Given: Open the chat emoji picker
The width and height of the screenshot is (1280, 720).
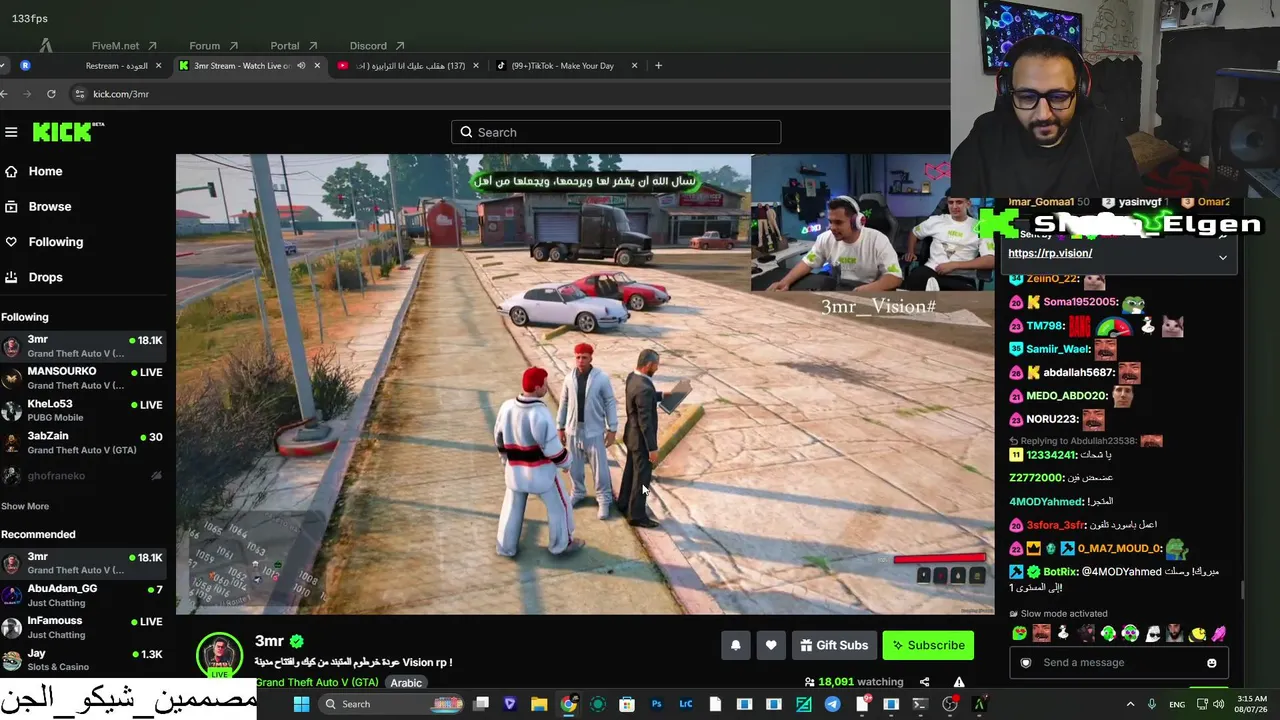Looking at the screenshot, I should (x=1212, y=663).
